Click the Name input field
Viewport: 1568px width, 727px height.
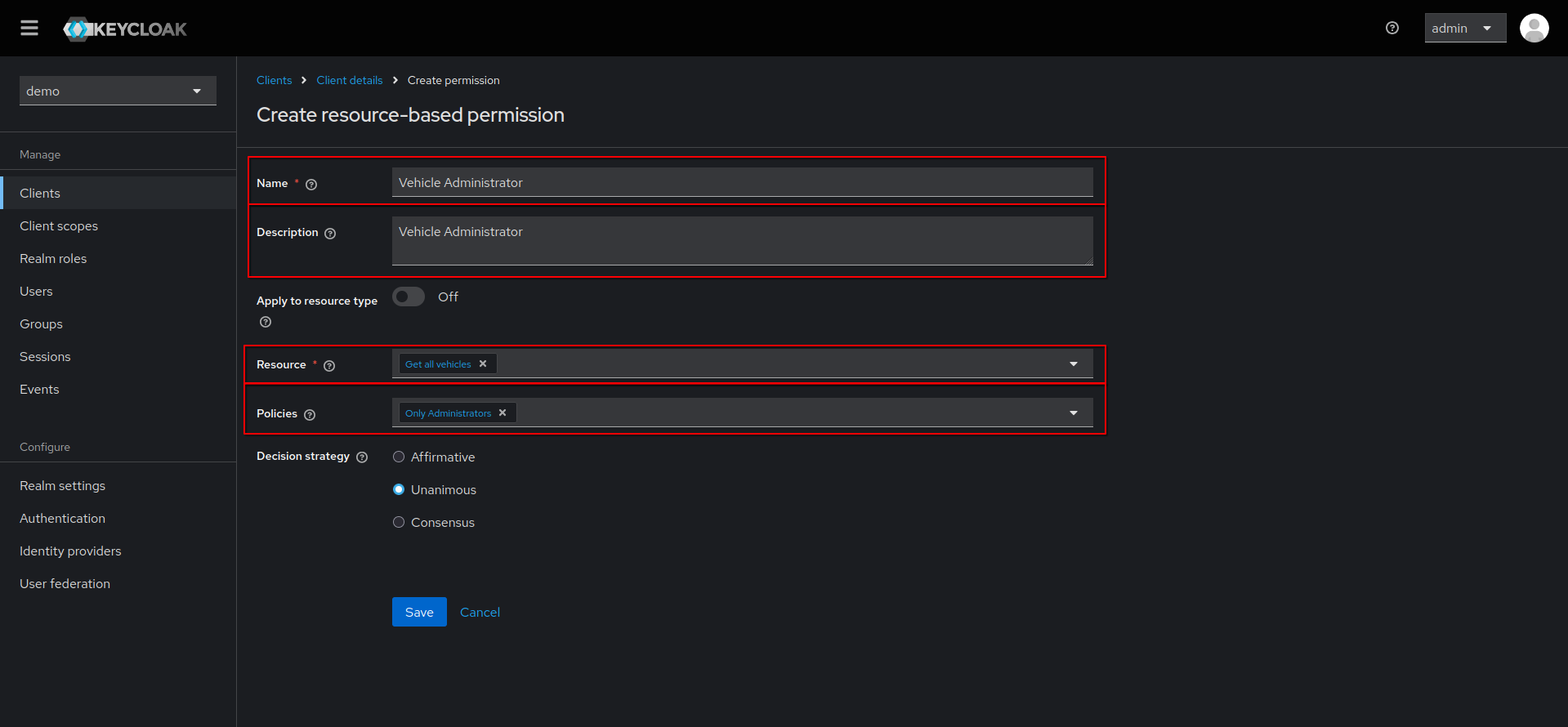tap(743, 182)
